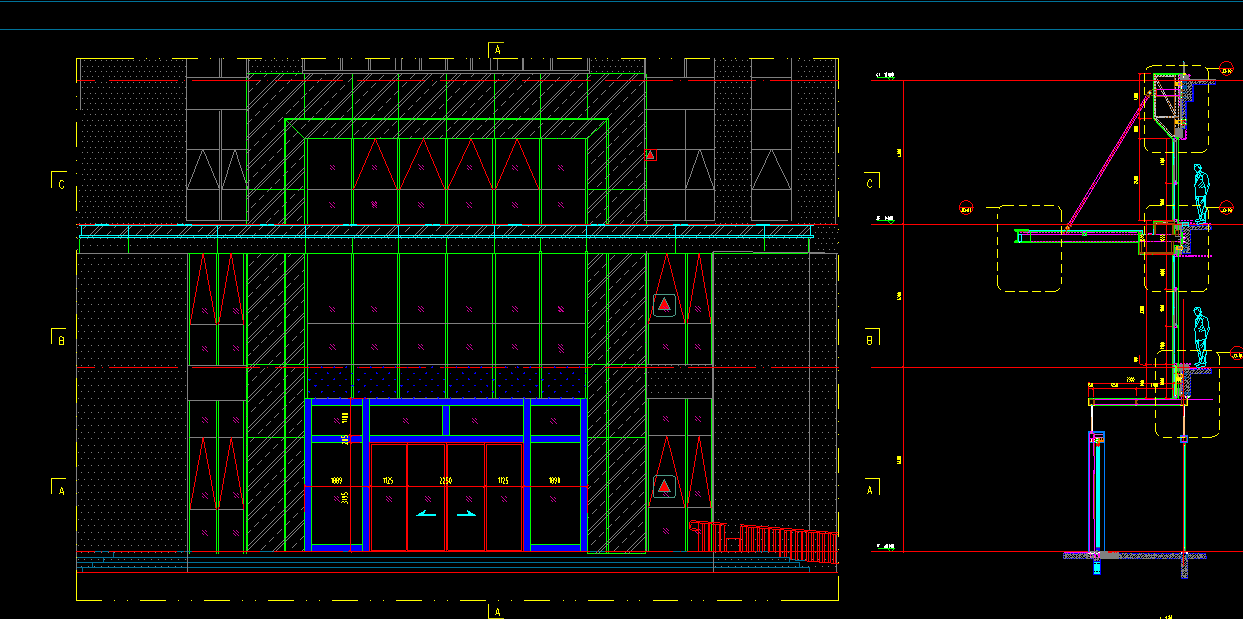Screen dimensions: 1243x619
Task: Select the lower cyan human figure in section
Action: point(1201,337)
